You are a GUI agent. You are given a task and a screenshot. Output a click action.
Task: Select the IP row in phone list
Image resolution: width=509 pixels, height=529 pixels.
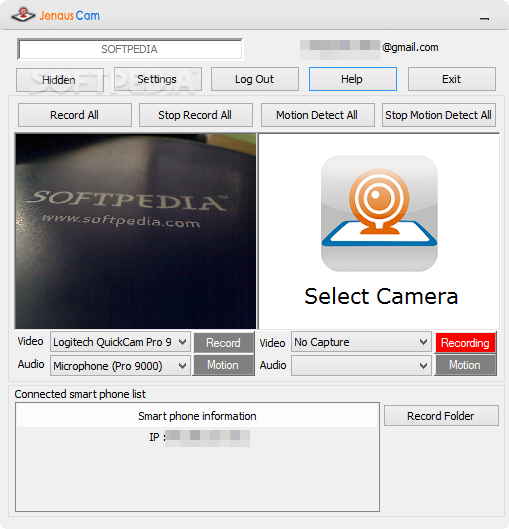coord(197,437)
